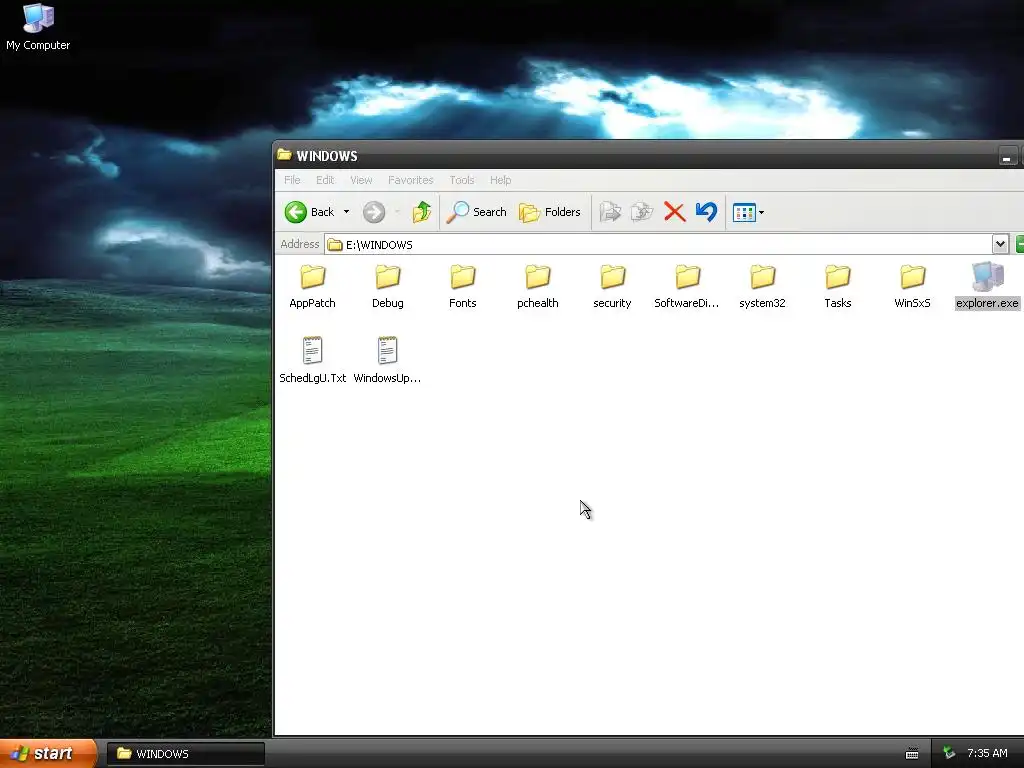Click the 7:35 AM clock
This screenshot has width=1024, height=768.
tap(987, 754)
